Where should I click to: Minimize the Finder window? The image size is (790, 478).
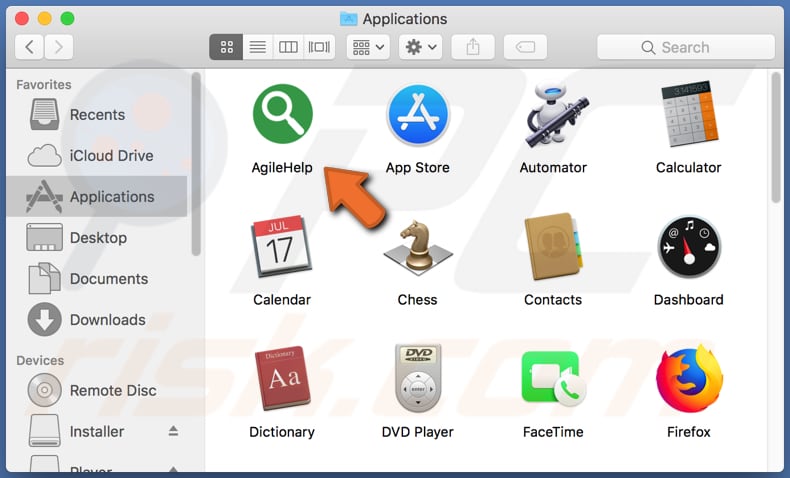pyautogui.click(x=45, y=19)
